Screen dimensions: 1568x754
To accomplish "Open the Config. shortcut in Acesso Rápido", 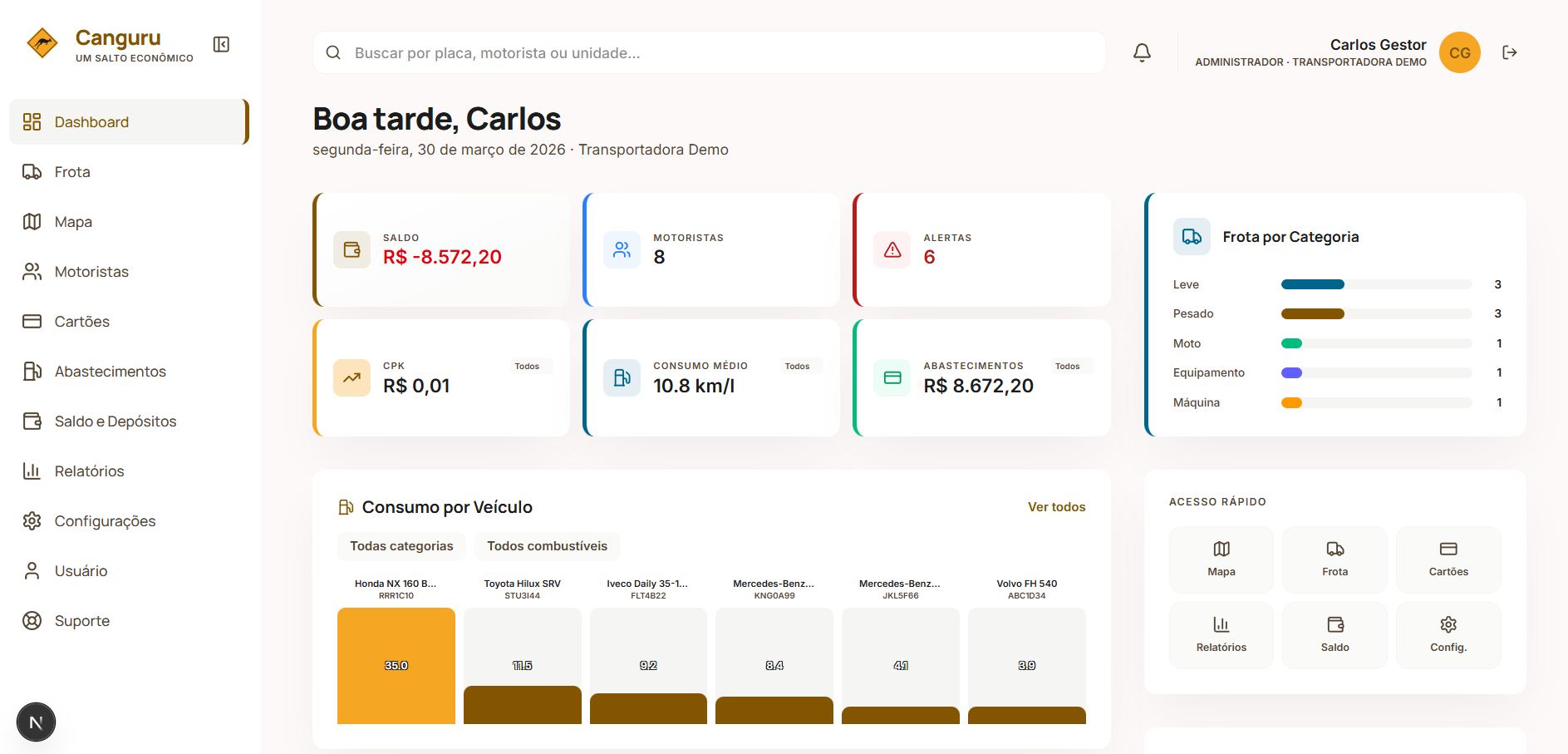I will [1448, 634].
